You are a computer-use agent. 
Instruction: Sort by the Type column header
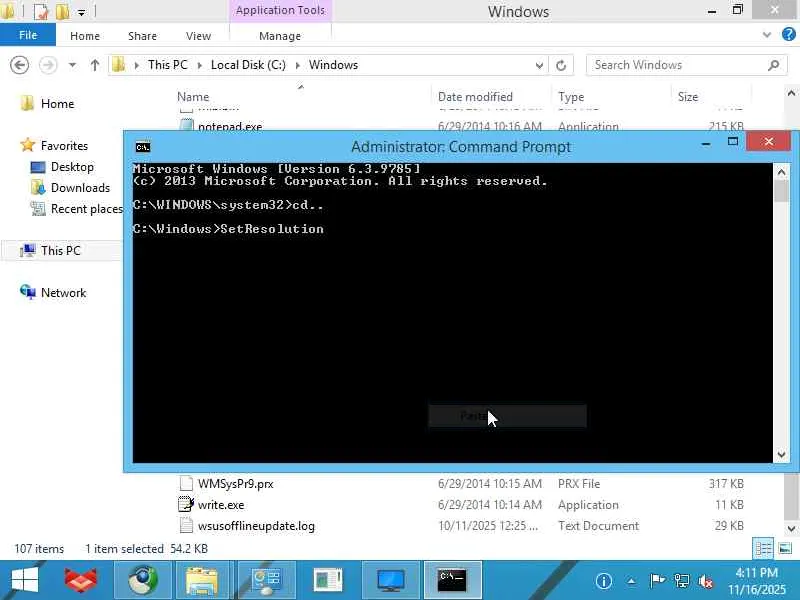point(571,96)
